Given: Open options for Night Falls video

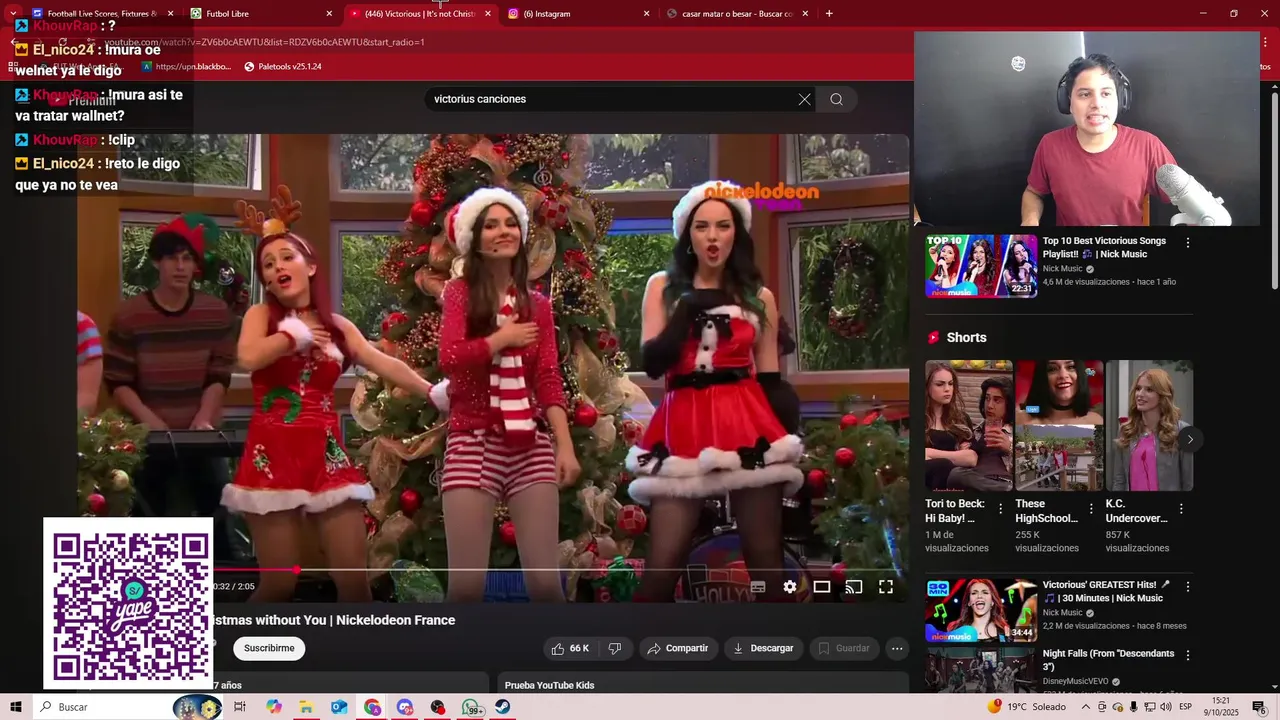Looking at the screenshot, I should point(1188,656).
